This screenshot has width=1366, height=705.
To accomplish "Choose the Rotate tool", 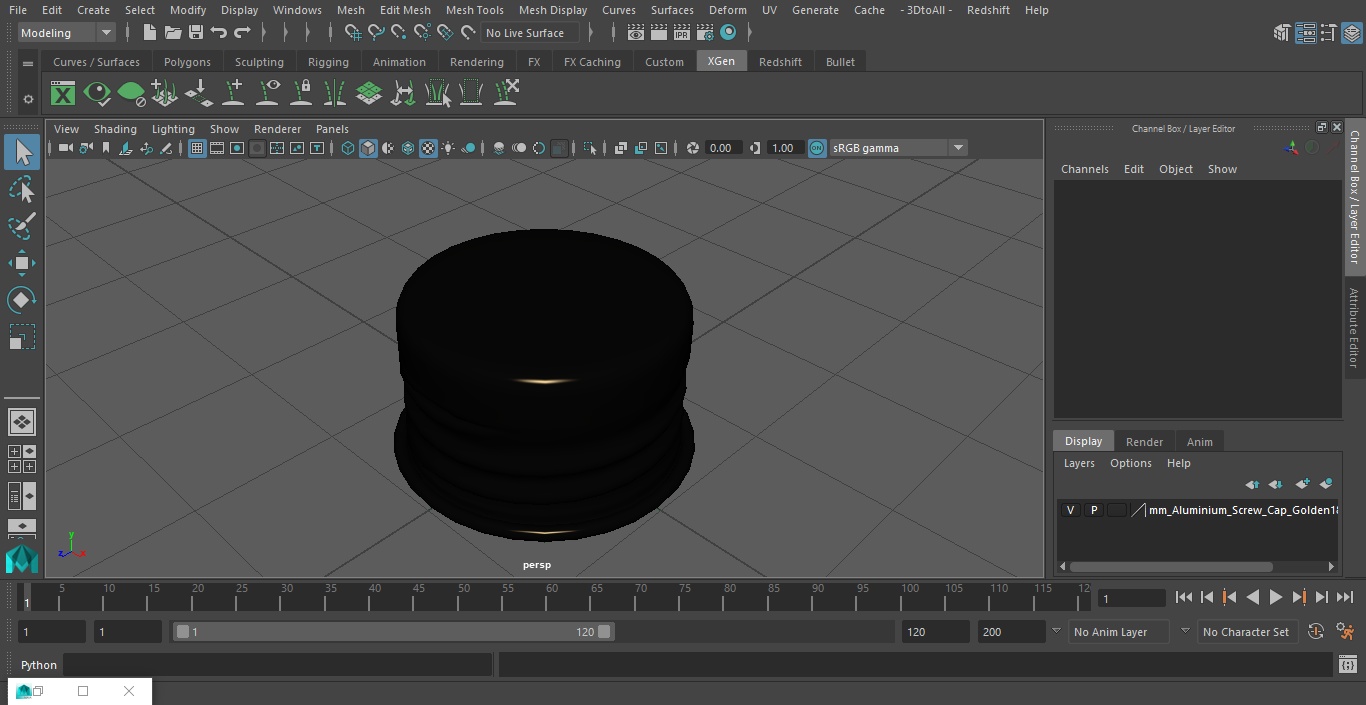I will click(x=22, y=300).
